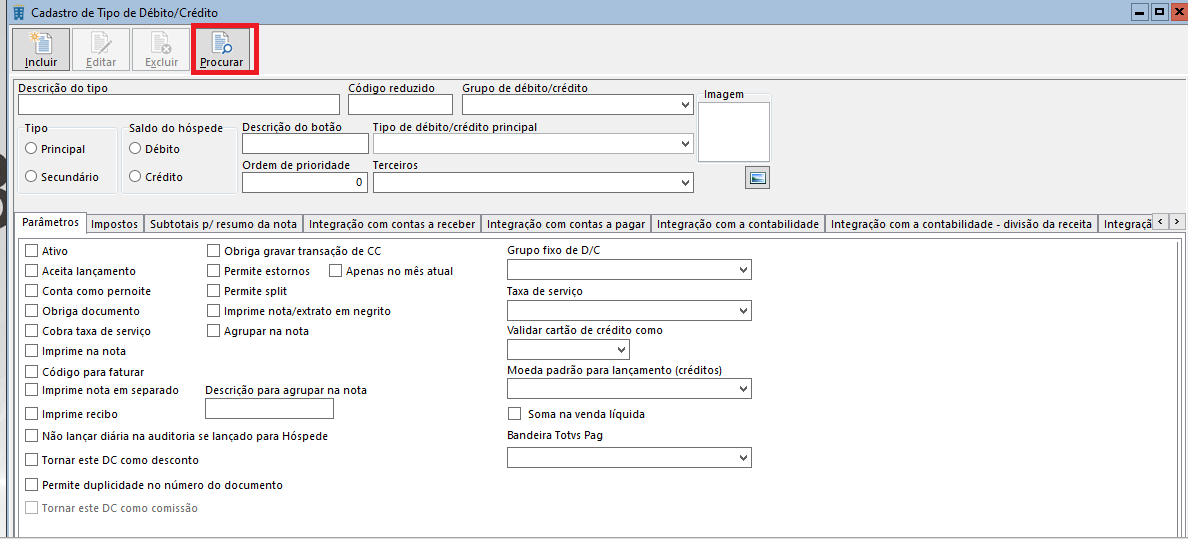
Task: Click the Editar toolbar button
Action: click(x=101, y=50)
